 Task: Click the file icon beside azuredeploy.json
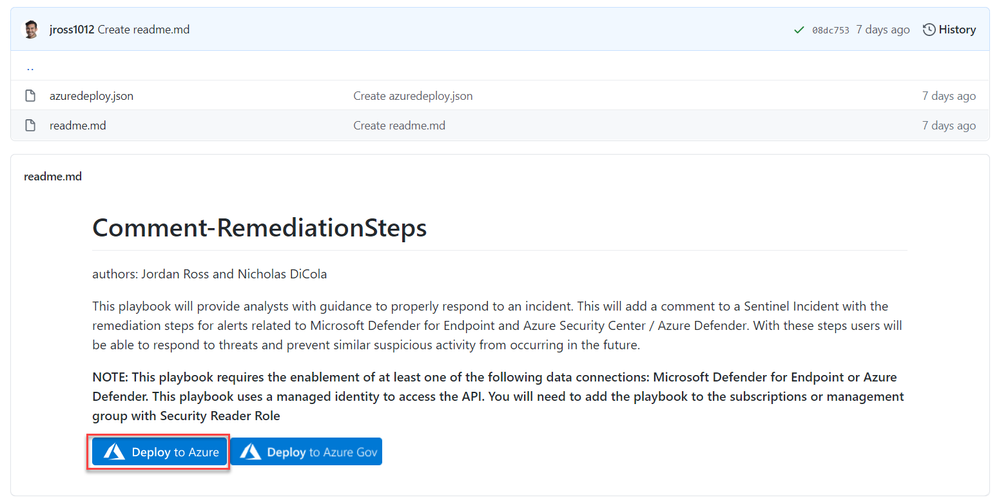point(30,96)
